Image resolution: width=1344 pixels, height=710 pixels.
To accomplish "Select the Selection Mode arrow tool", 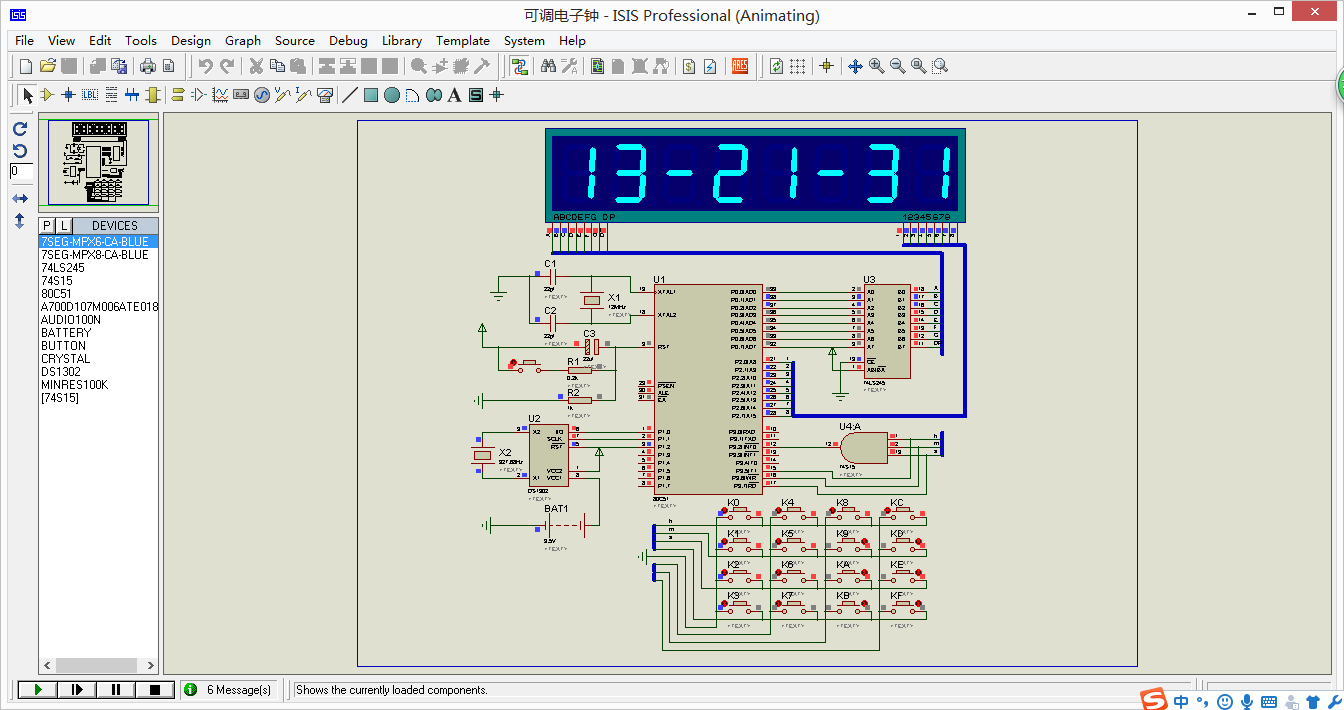I will tap(27, 95).
